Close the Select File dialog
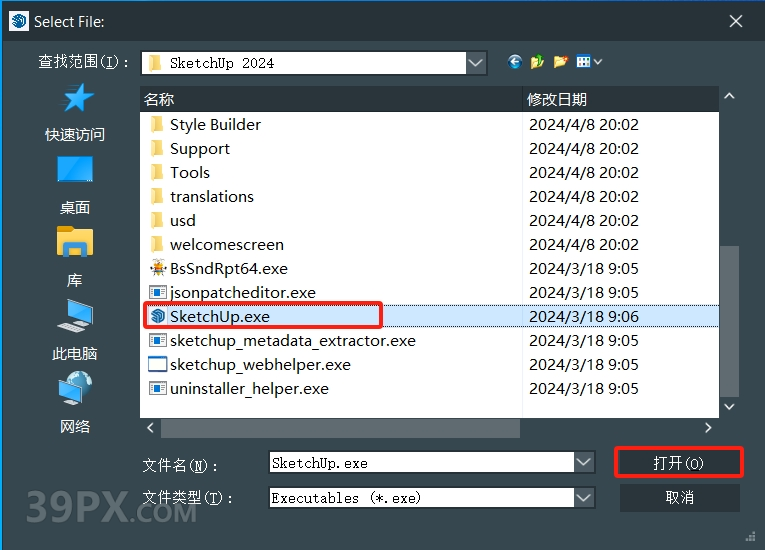The width and height of the screenshot is (765, 550). coord(736,21)
